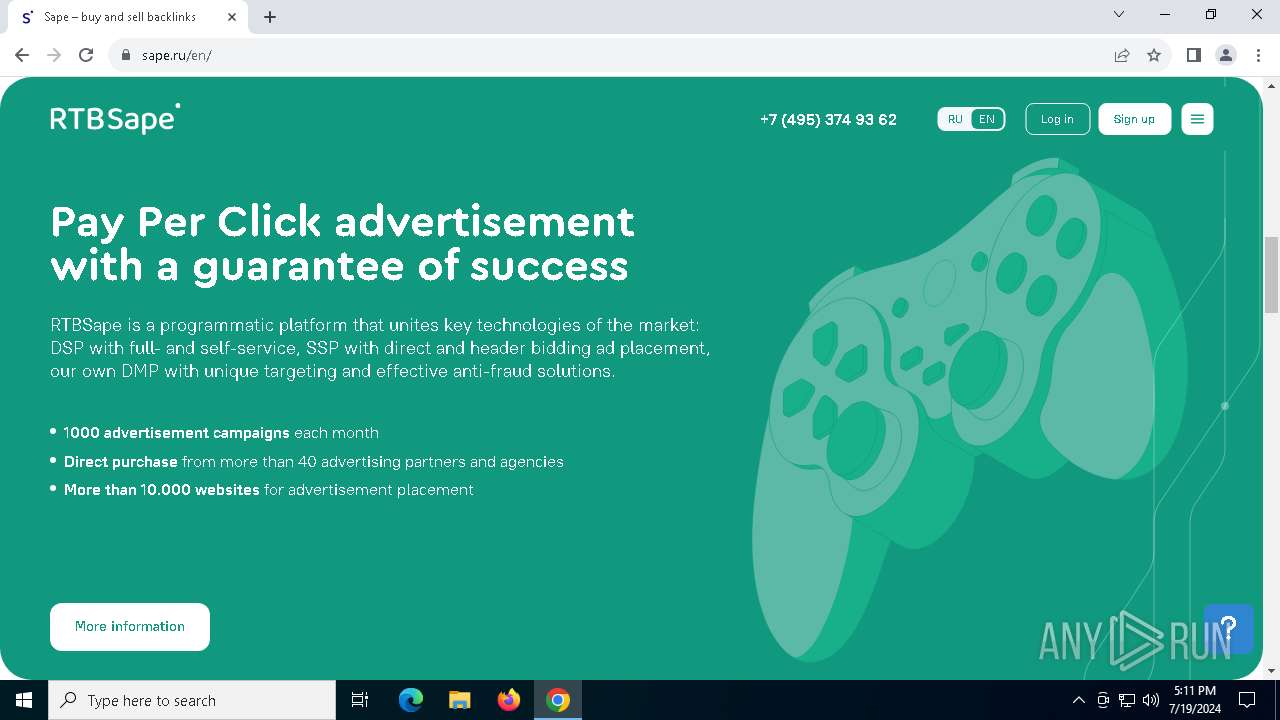Open the notifications action center

[x=1247, y=700]
